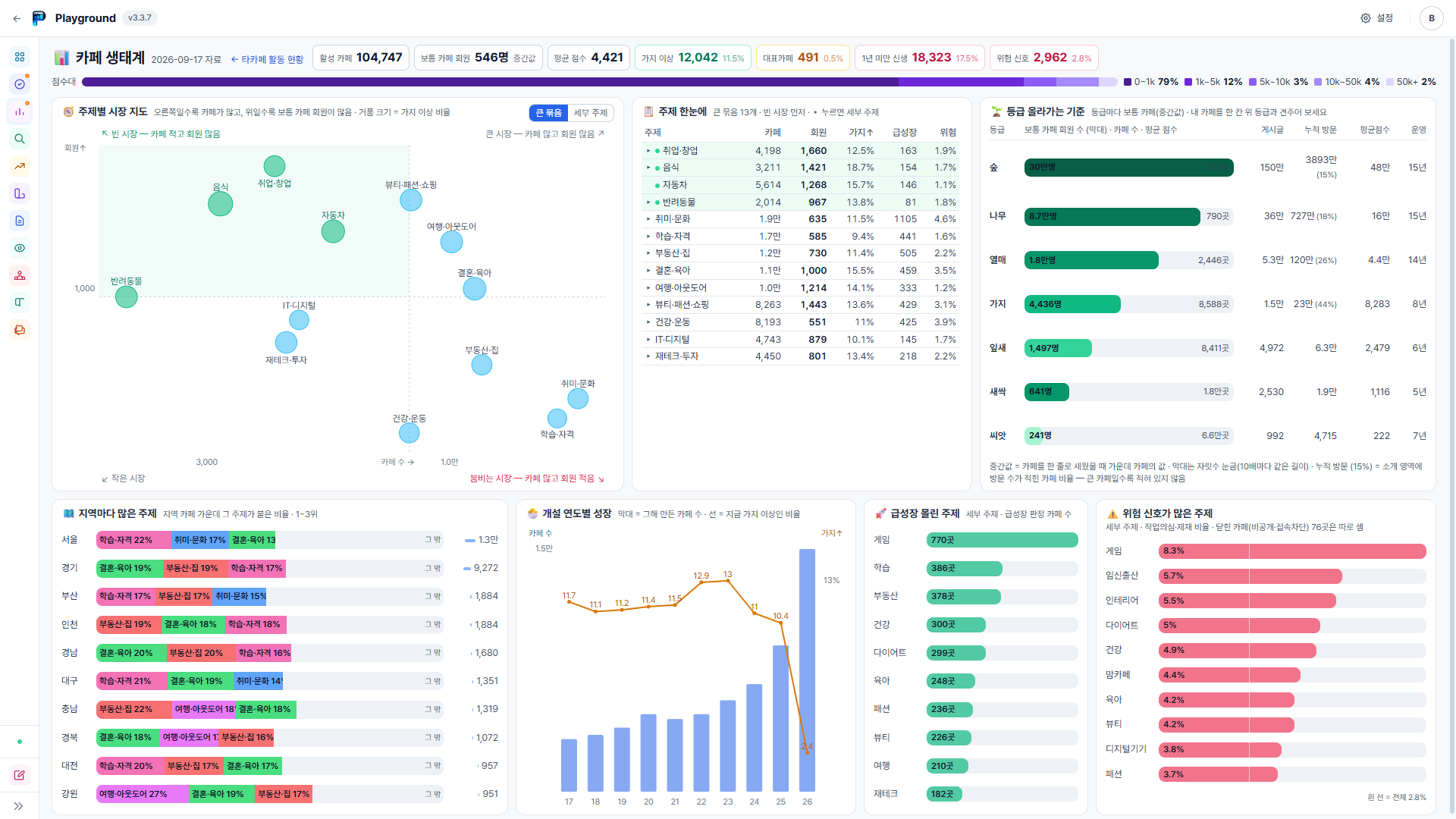Screen dimensions: 1456x819
Task: Select the 반려동물 bubble on market map
Action: coord(127,297)
